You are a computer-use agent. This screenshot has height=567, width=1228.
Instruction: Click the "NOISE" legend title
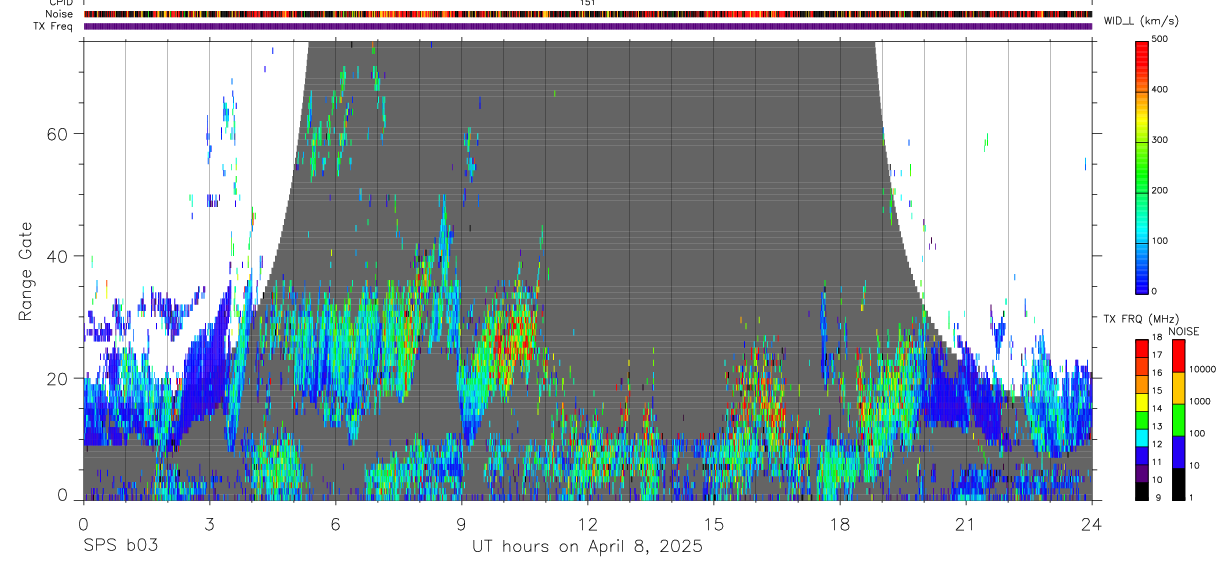pos(1184,331)
